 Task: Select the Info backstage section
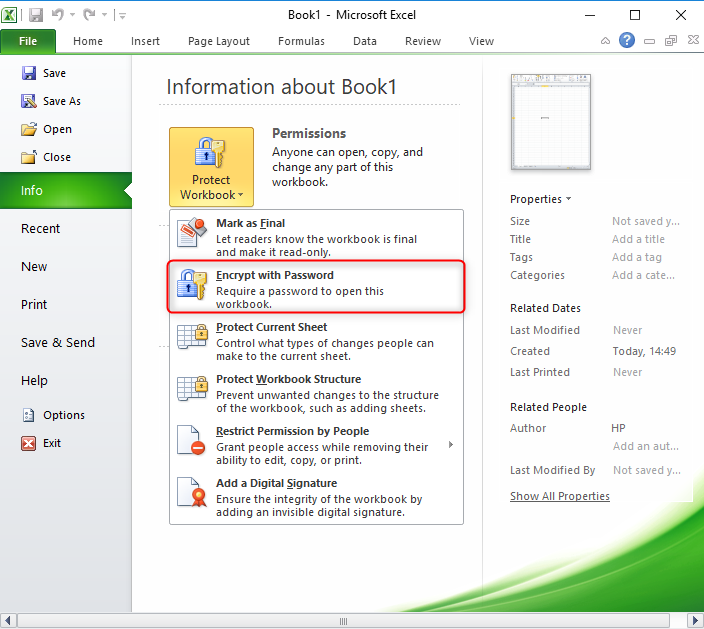pyautogui.click(x=66, y=190)
